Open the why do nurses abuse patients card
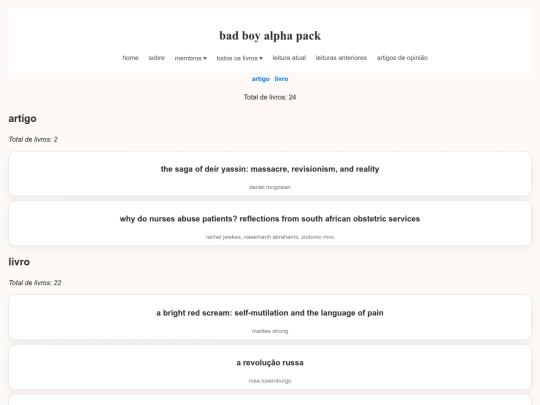Viewport: 540px width, 405px height. [270, 224]
